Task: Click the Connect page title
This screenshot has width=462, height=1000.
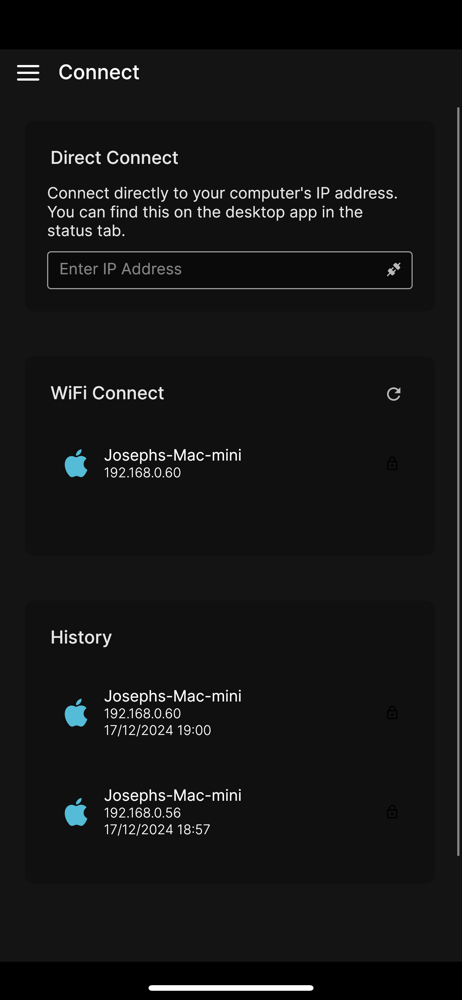Action: tap(99, 72)
